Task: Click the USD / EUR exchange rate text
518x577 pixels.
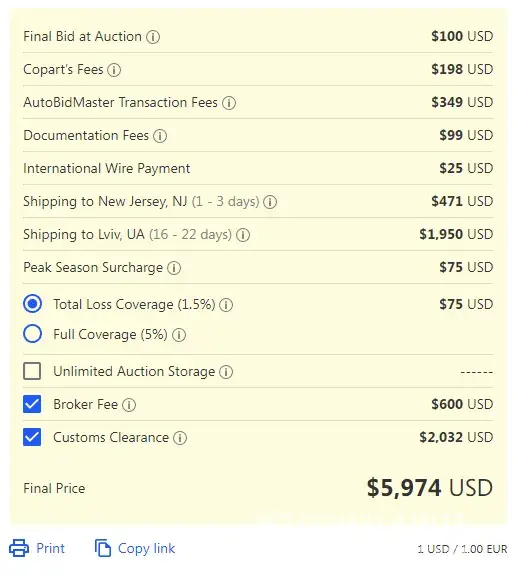Action: (x=462, y=549)
